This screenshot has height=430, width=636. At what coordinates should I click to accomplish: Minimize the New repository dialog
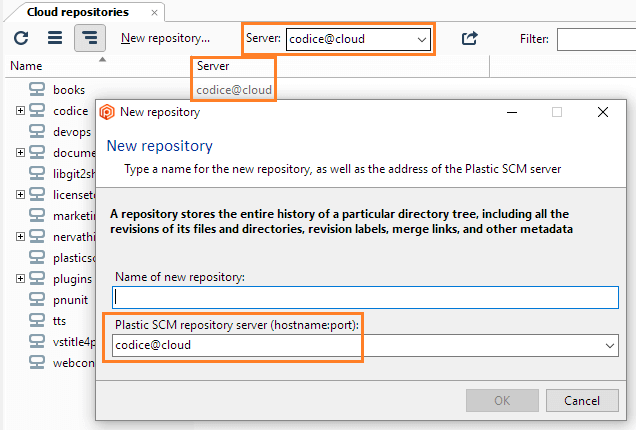pyautogui.click(x=512, y=112)
